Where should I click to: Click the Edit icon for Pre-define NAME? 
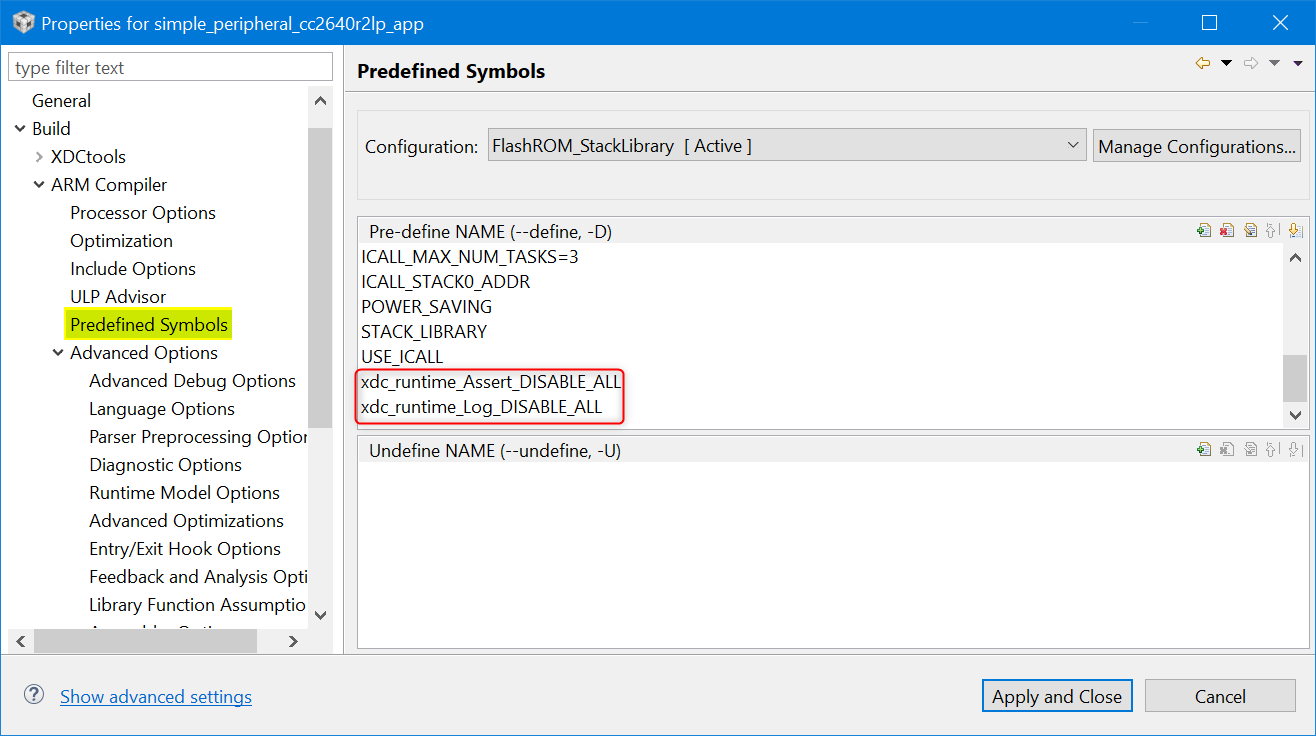pyautogui.click(x=1250, y=231)
